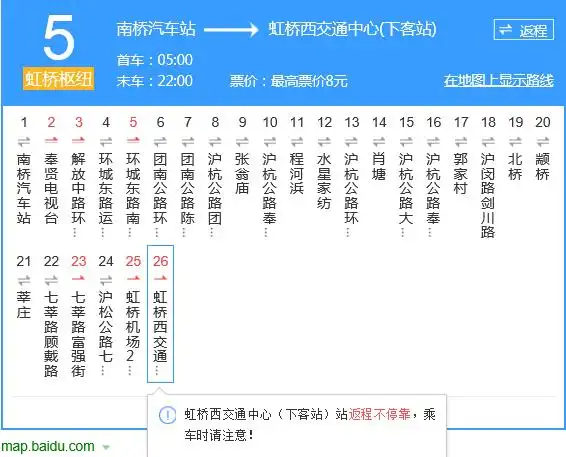Select stop 19 北桥

pyautogui.click(x=515, y=166)
